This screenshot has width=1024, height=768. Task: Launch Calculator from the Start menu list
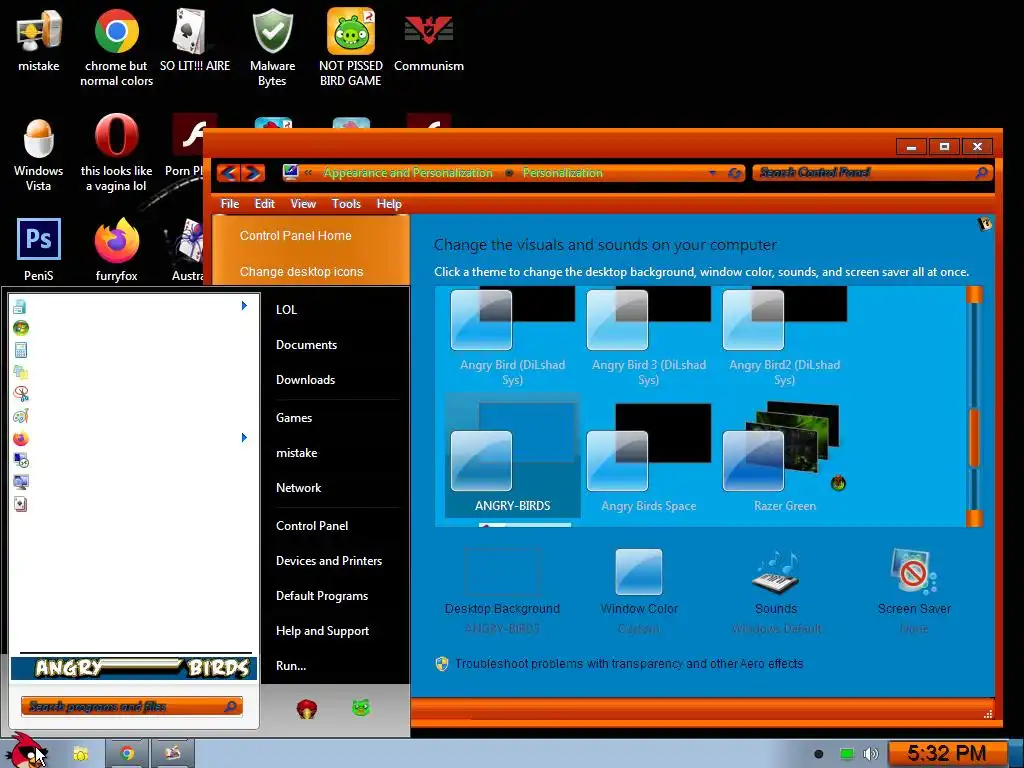(x=20, y=350)
